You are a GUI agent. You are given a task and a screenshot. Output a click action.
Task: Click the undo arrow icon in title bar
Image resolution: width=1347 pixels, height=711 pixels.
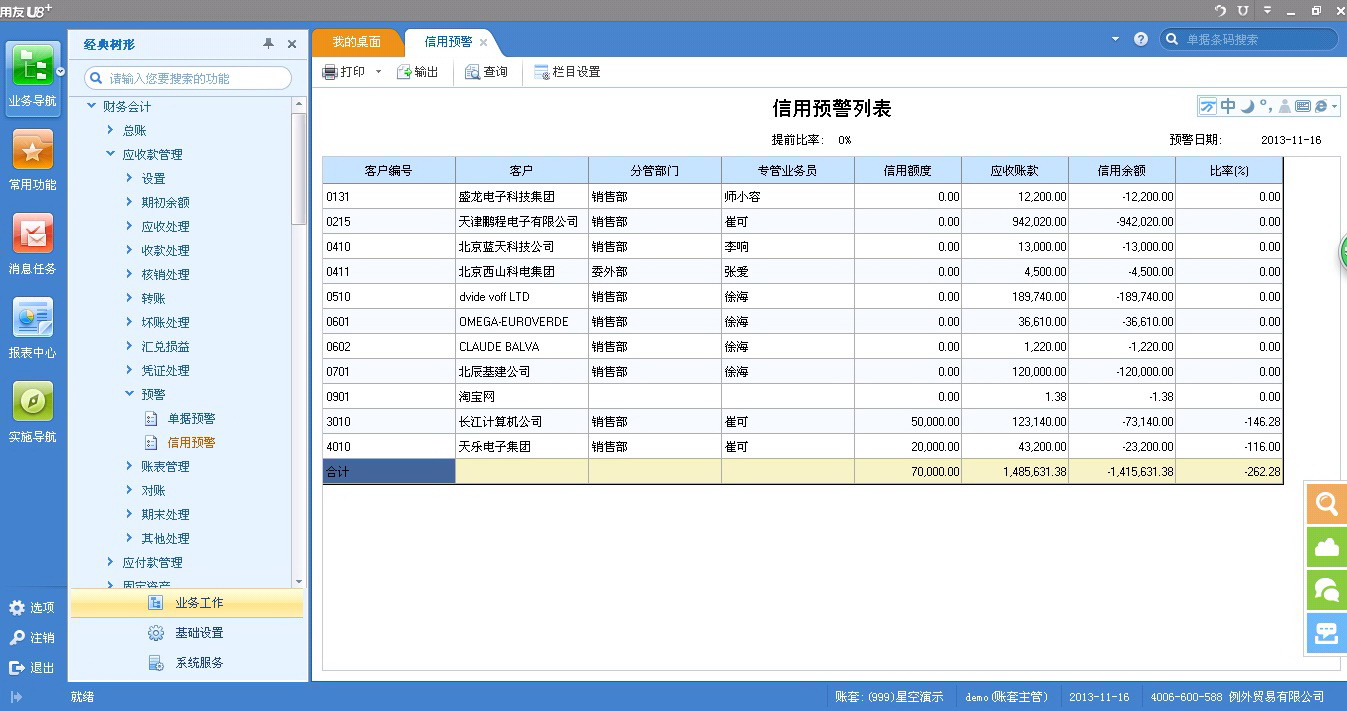pyautogui.click(x=1220, y=10)
